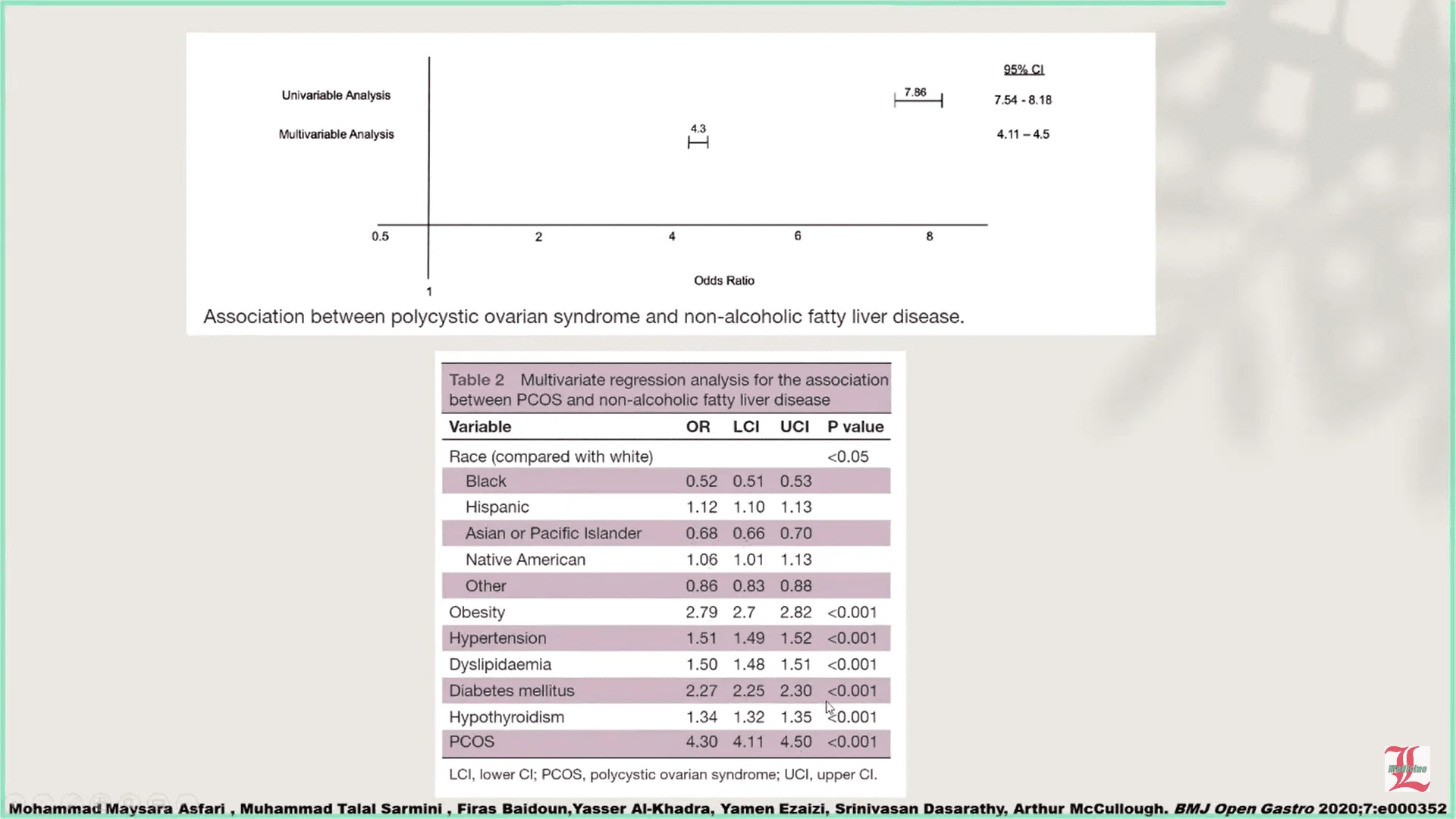This screenshot has height=819, width=1456.
Task: Click the table footnote 'LCI, lower CI; PCOS...'
Action: pyautogui.click(x=663, y=775)
